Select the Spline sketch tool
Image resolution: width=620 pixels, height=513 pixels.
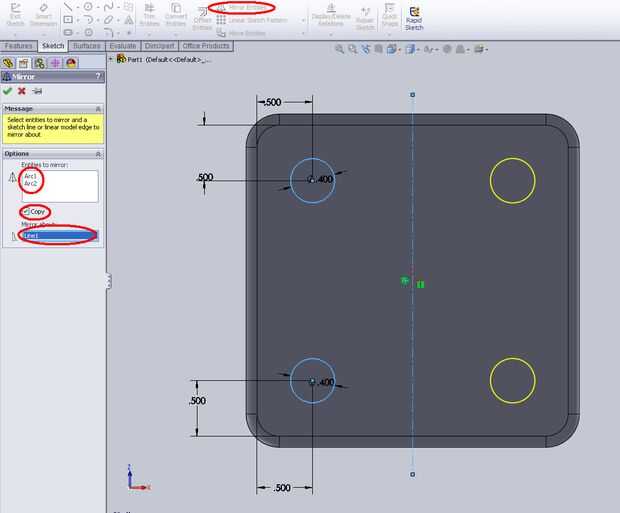point(108,7)
